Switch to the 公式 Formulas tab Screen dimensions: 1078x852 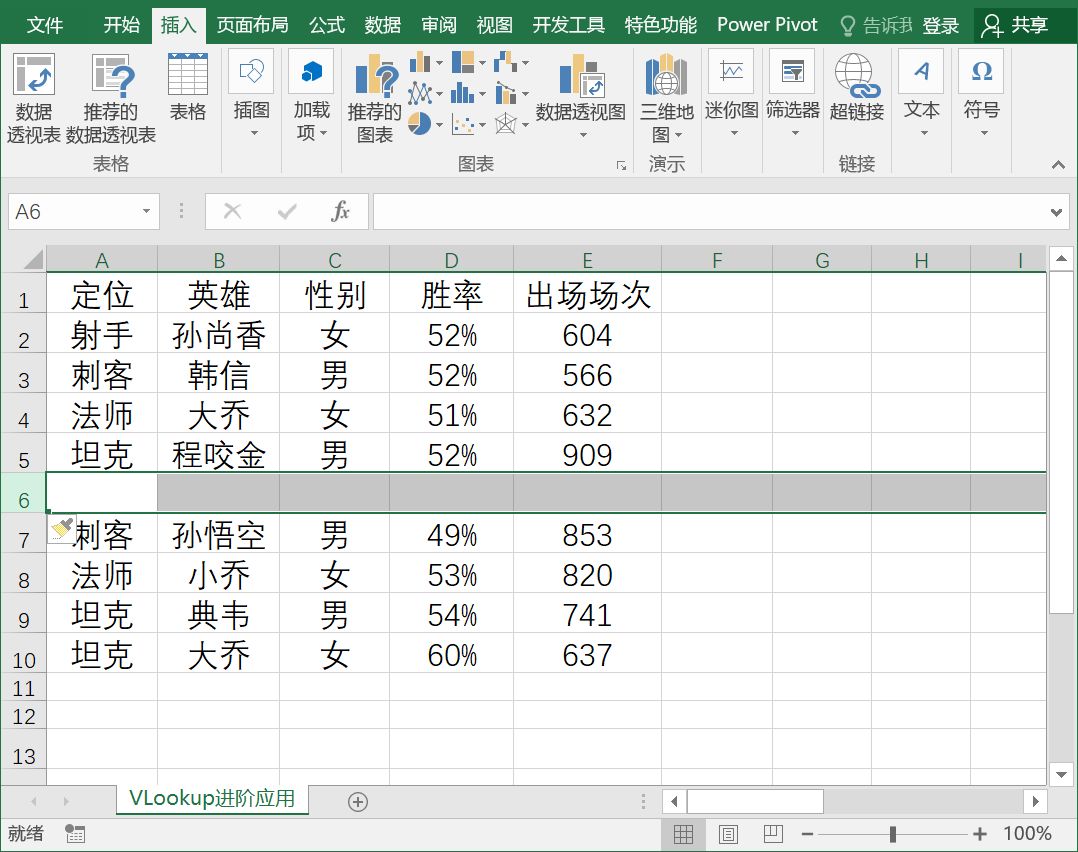[x=327, y=25]
